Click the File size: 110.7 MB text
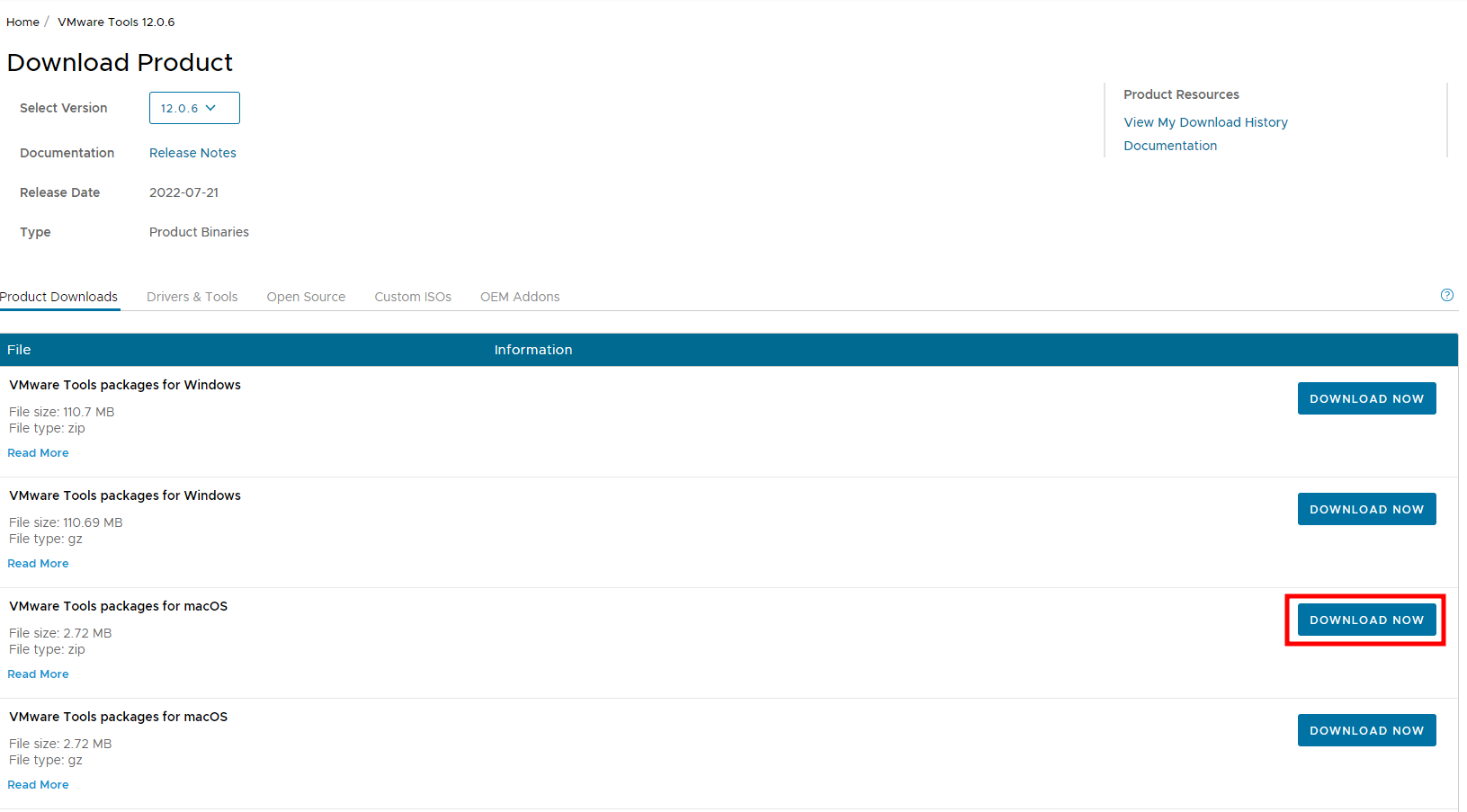Viewport: 1467px width, 812px height. pyautogui.click(x=62, y=412)
